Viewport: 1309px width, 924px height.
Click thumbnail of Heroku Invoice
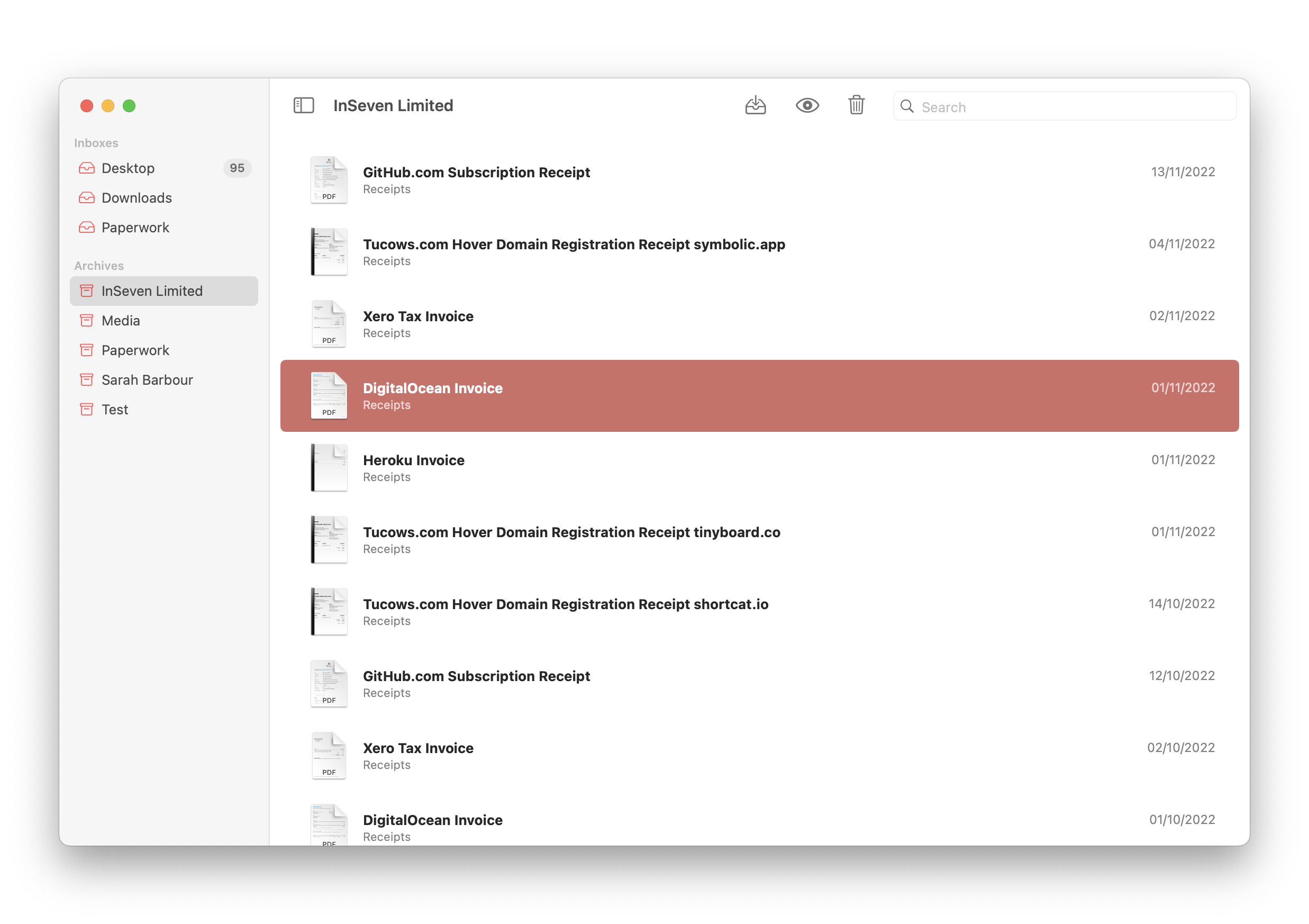(x=329, y=468)
